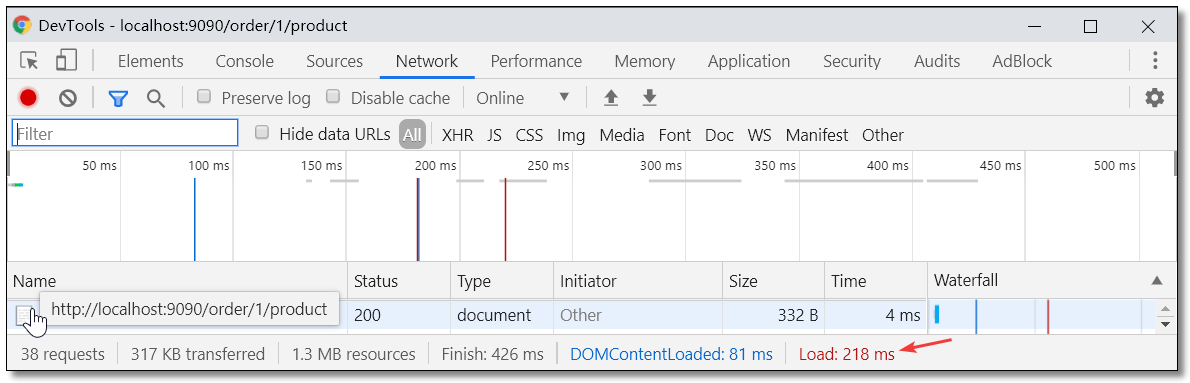
Task: Open the DevTools three-dot customize menu
Action: pos(1155,61)
